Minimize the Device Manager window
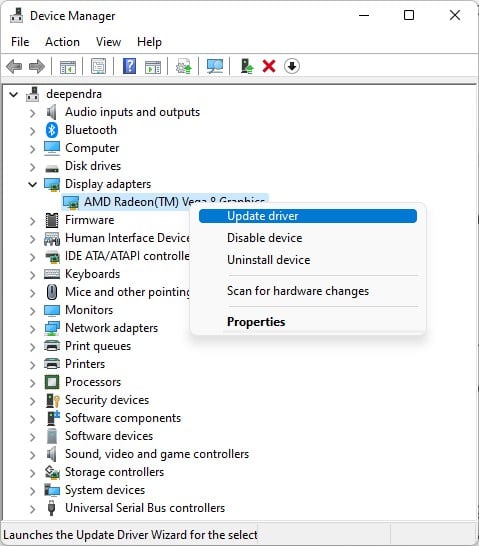The height and width of the screenshot is (546, 479). click(364, 15)
